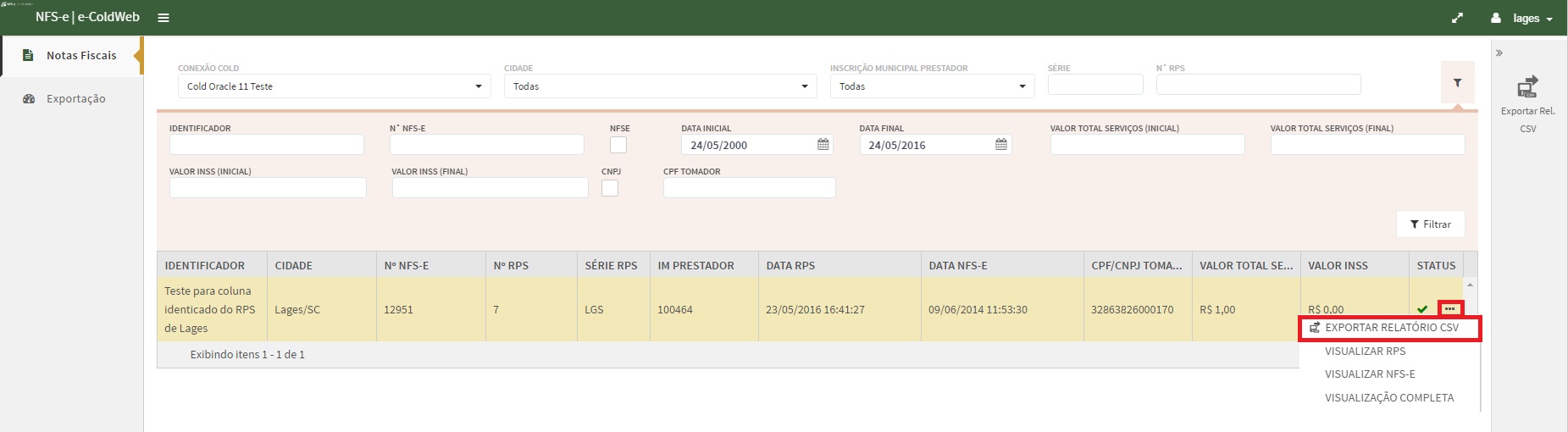The width and height of the screenshot is (1568, 432).
Task: Toggle the CNPJ checkbox
Action: 610,188
